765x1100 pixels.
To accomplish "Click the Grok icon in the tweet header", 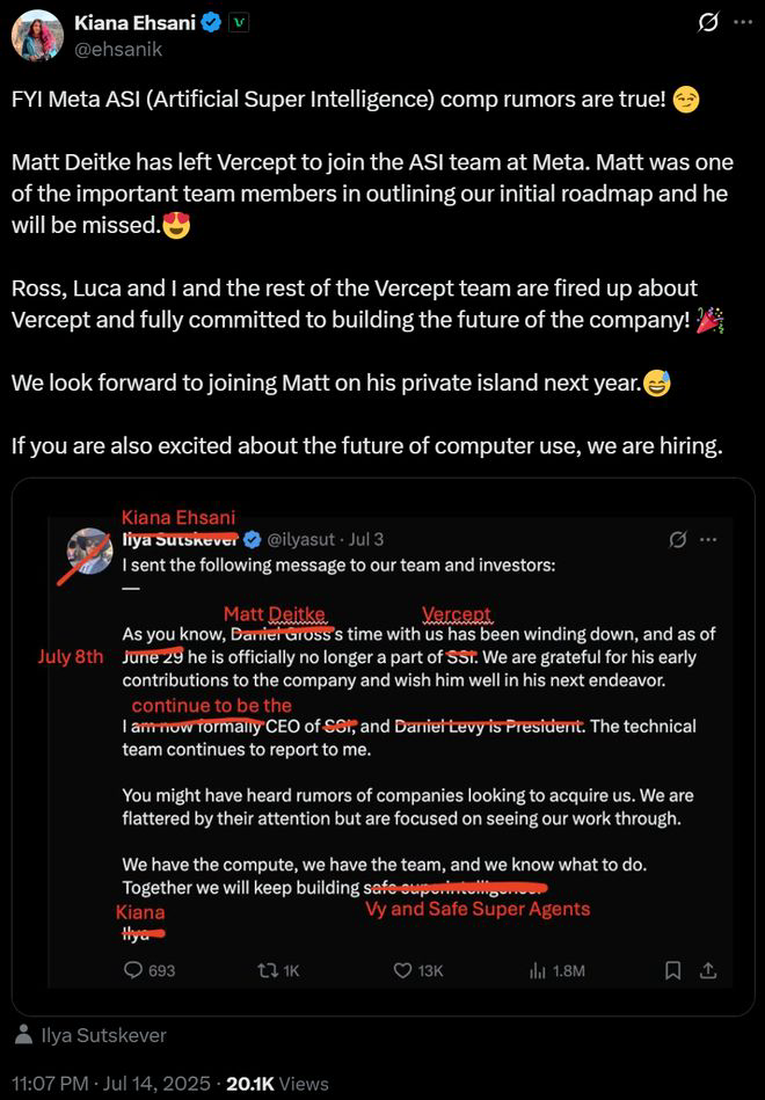I will tap(708, 22).
